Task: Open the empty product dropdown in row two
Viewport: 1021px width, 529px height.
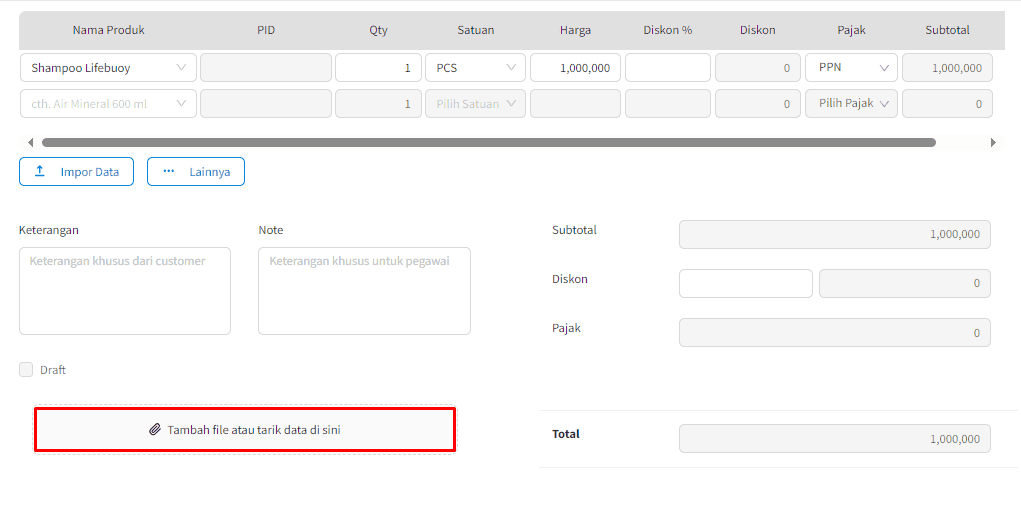Action: (x=108, y=104)
